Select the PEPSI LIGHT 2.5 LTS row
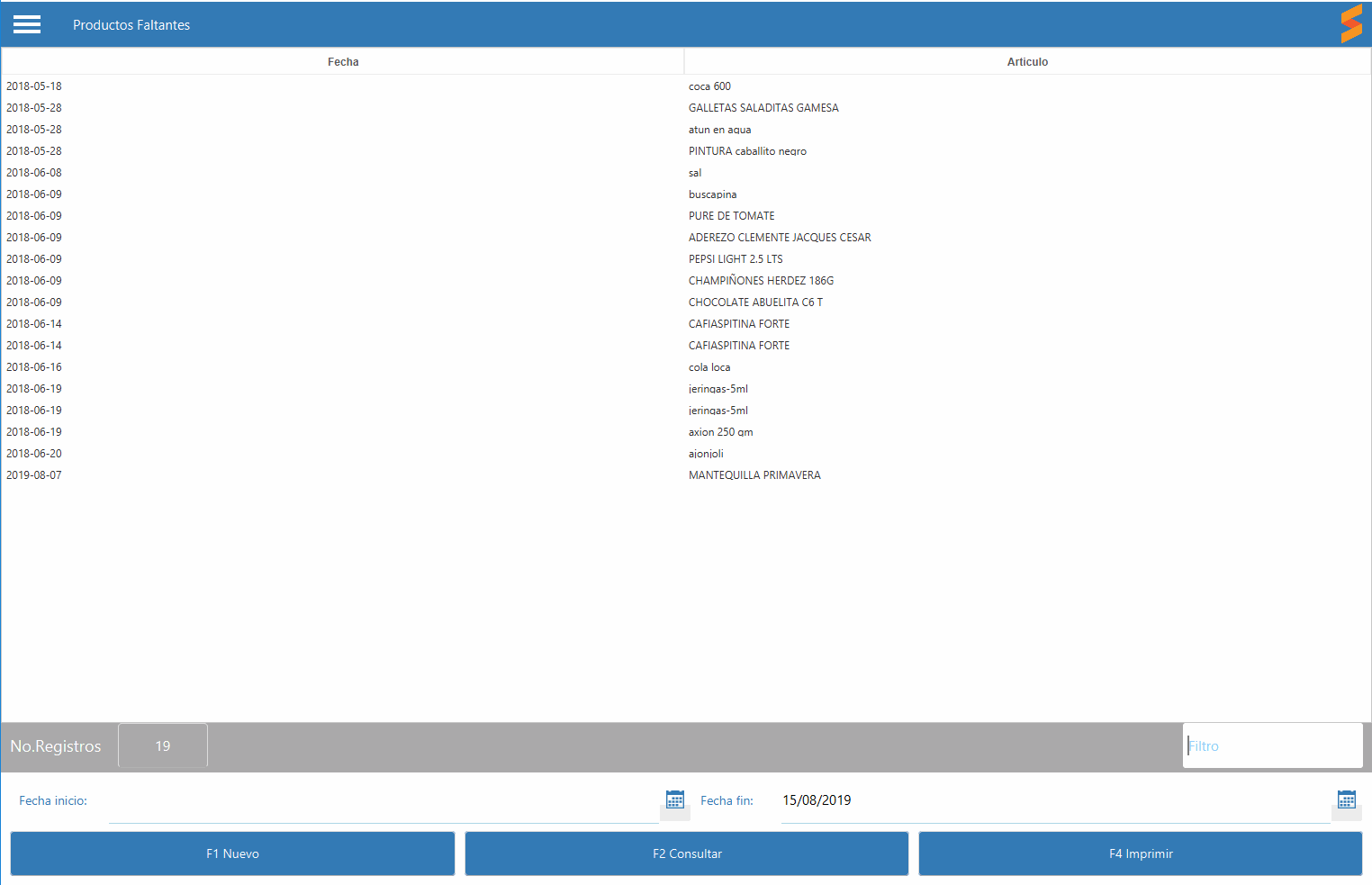 (x=736, y=259)
